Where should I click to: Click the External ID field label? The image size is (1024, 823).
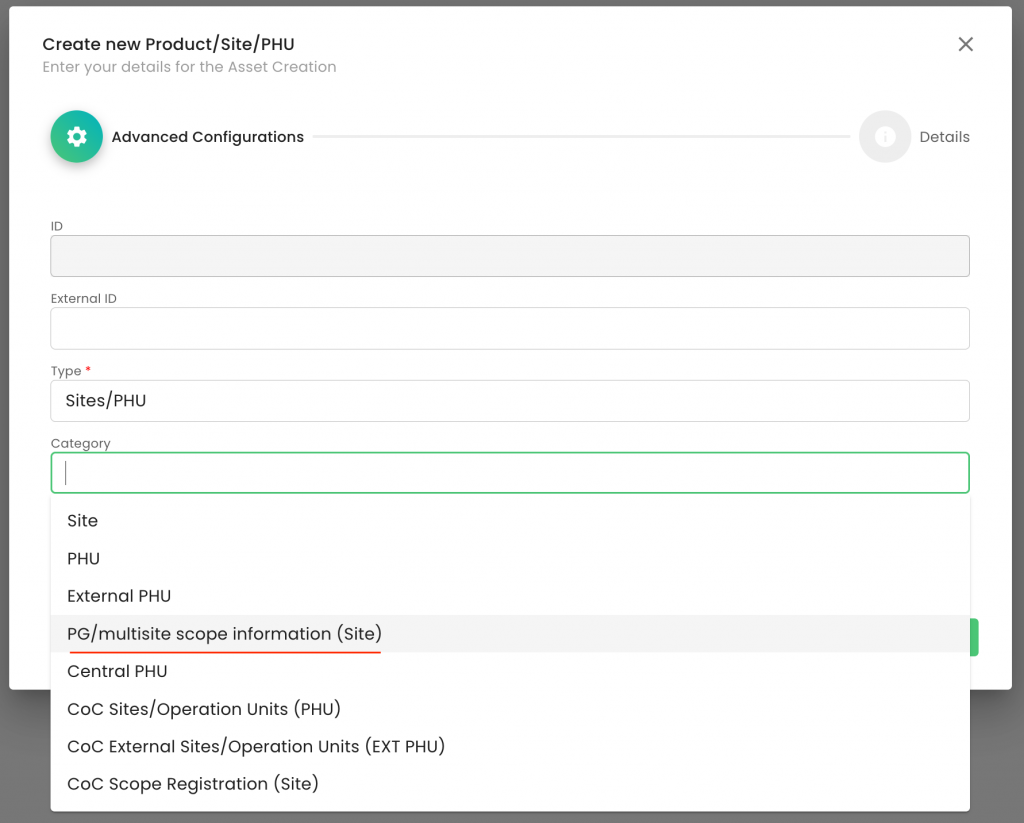click(x=84, y=298)
